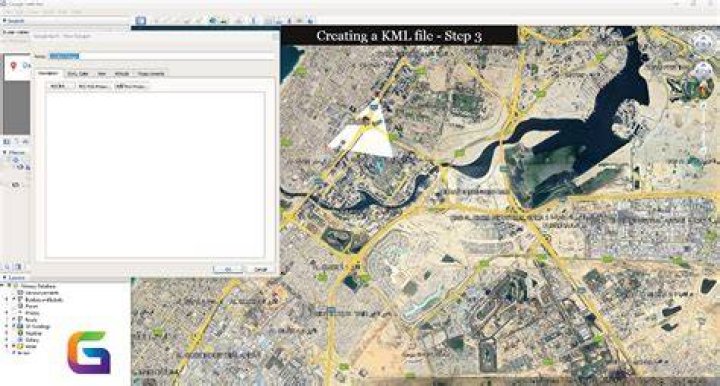Expand the 3D Buildings layer node
Image resolution: width=720 pixels, height=386 pixels.
coord(7,326)
